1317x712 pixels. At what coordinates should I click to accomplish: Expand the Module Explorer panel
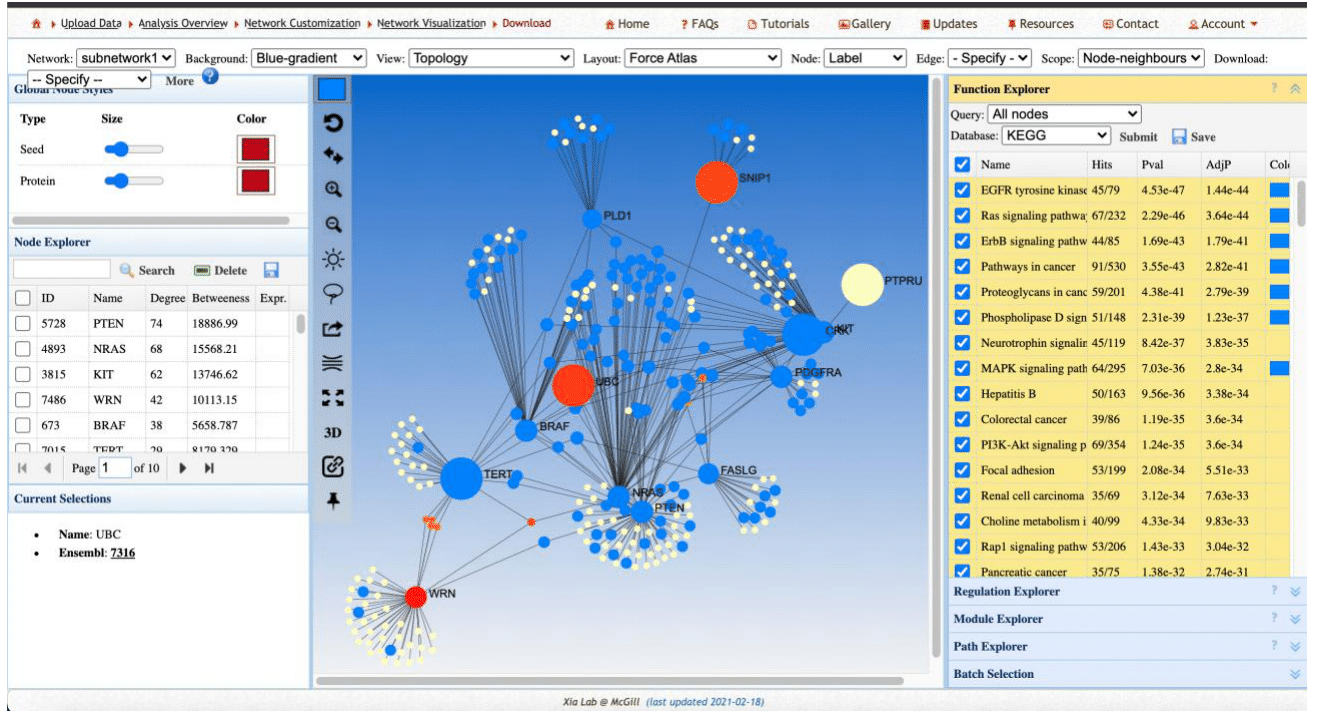point(1295,619)
